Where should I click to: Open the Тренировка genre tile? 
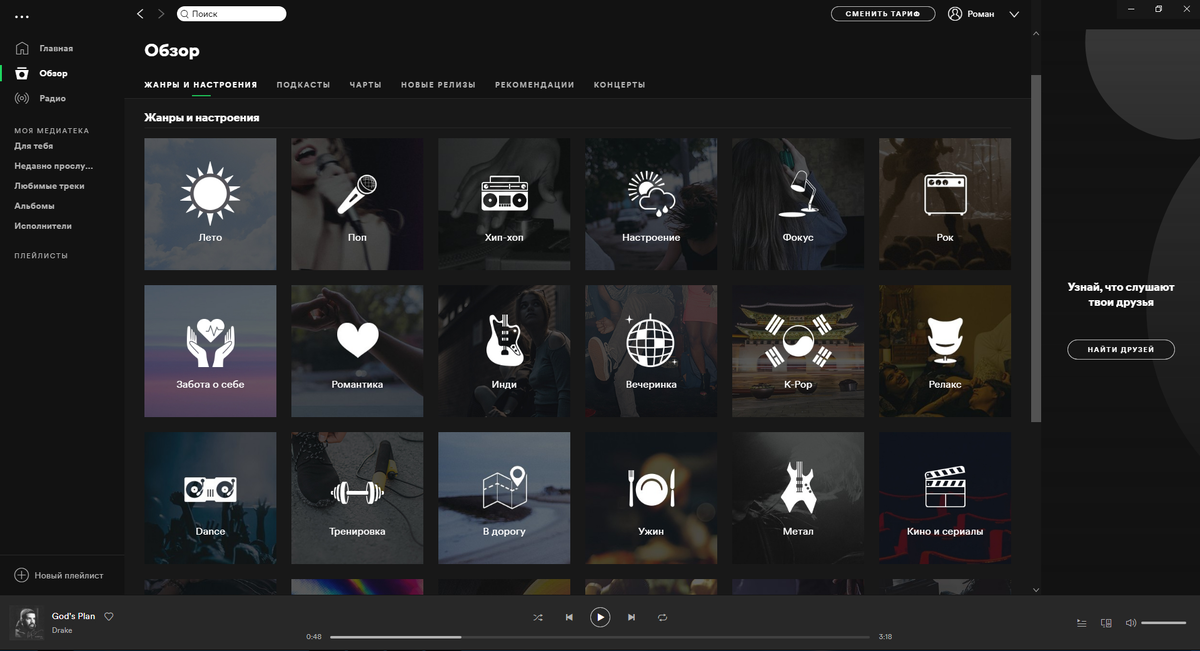pyautogui.click(x=357, y=498)
